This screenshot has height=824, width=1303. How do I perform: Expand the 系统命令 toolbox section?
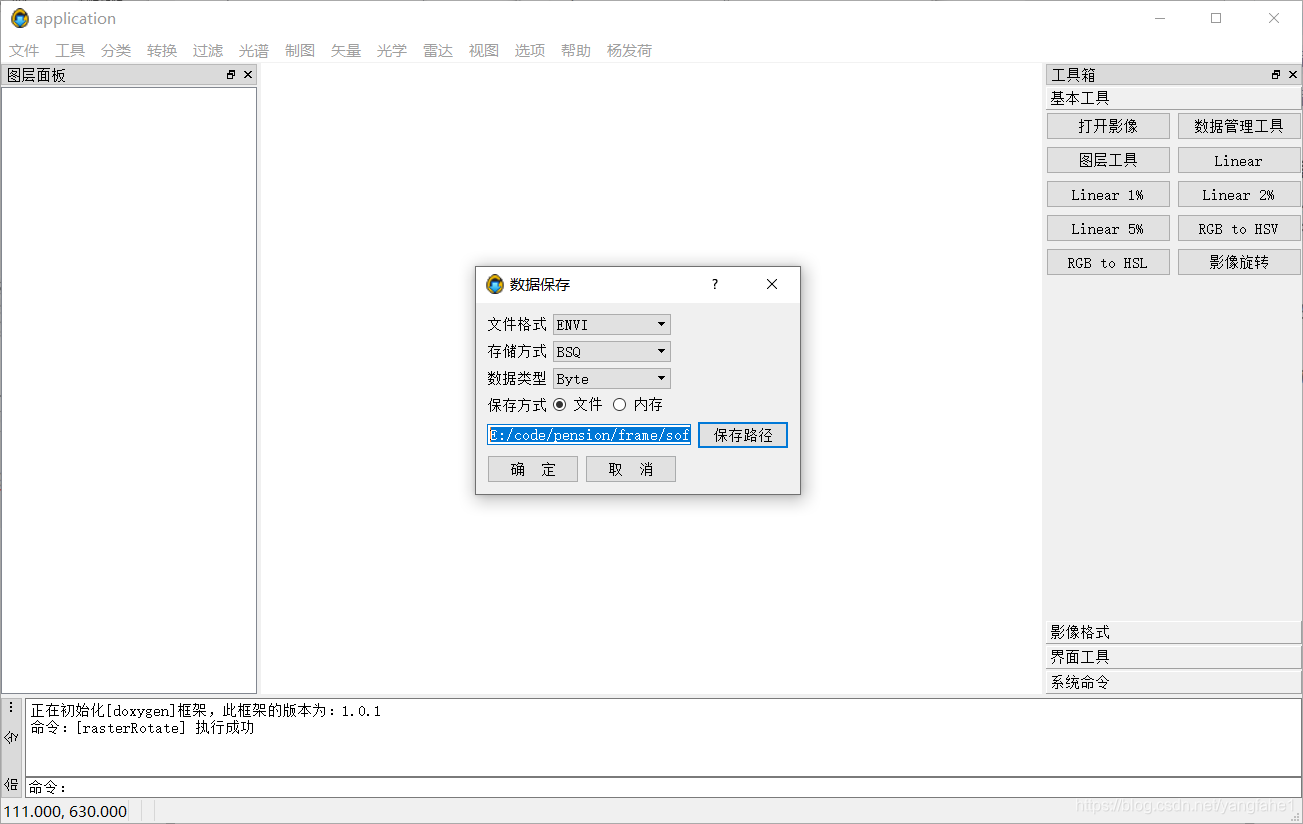[x=1173, y=682]
